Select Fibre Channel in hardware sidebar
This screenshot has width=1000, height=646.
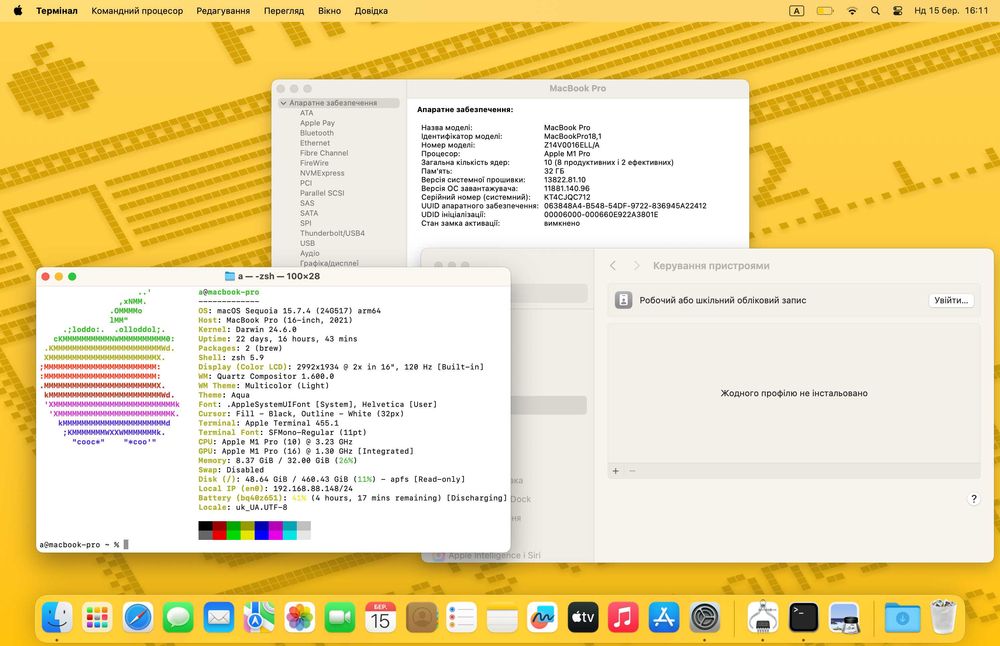coord(324,153)
